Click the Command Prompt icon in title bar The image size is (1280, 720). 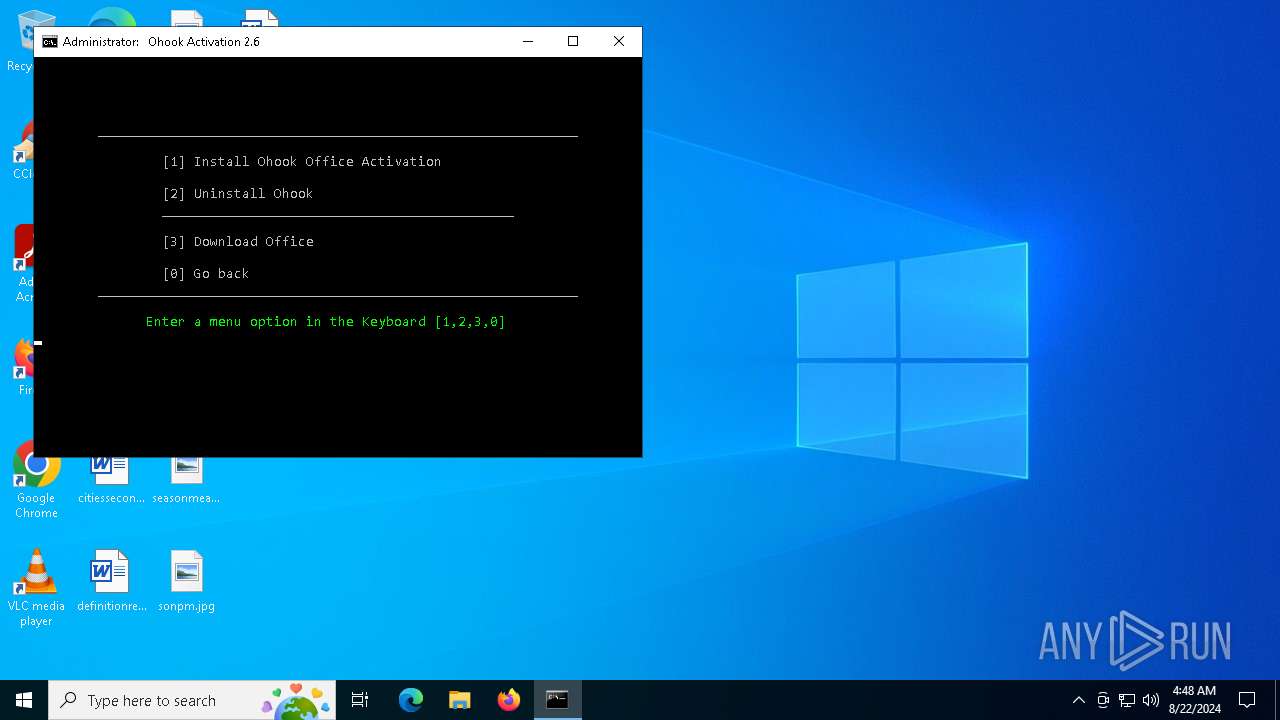coord(50,42)
